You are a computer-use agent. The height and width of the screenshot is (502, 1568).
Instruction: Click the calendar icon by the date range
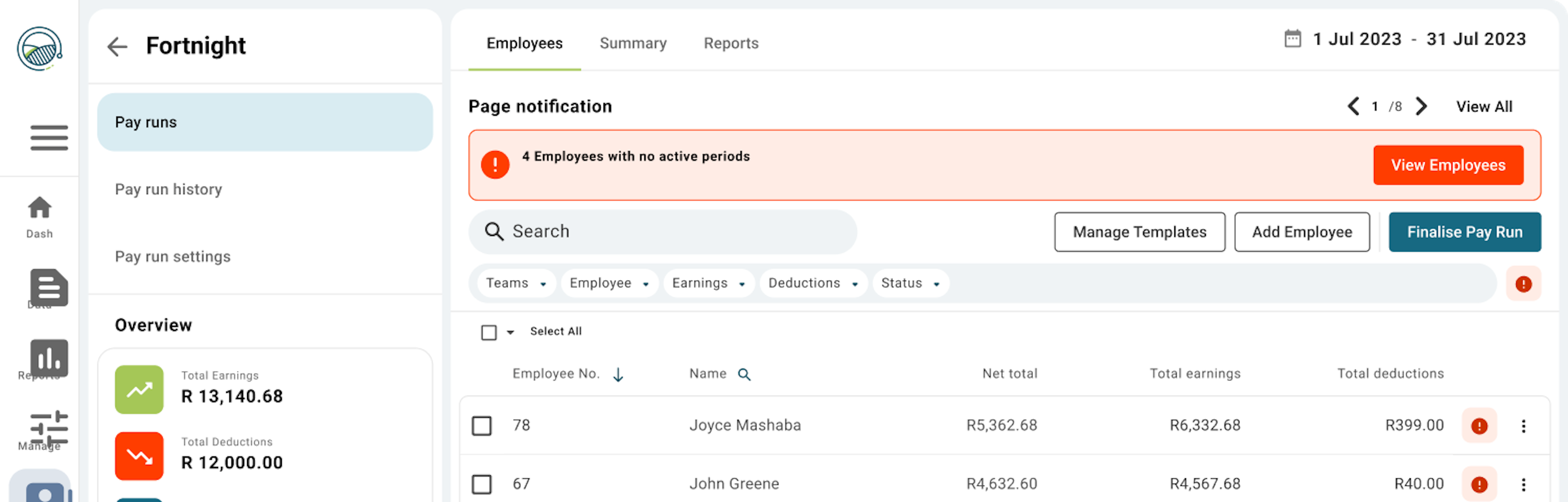1292,39
